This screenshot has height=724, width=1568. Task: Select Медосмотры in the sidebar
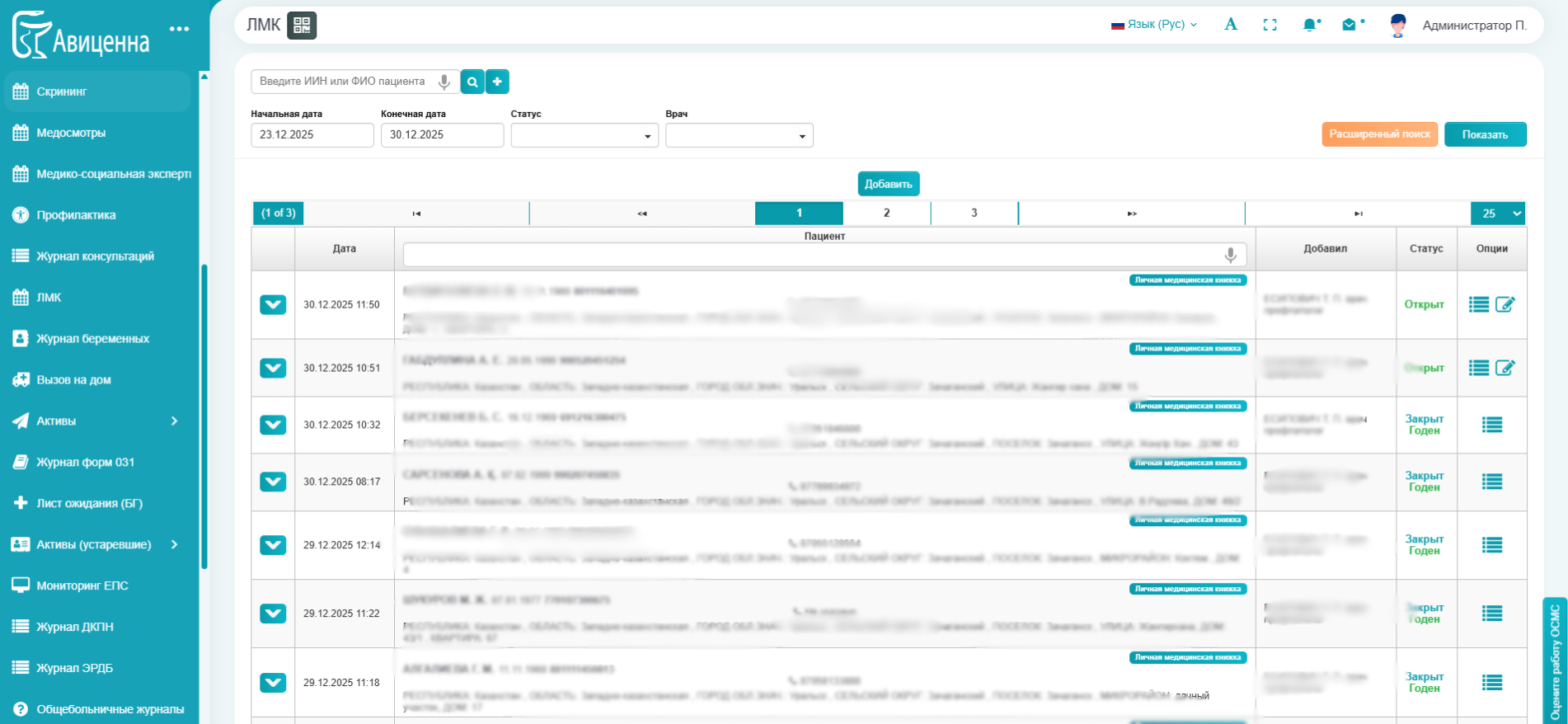pos(71,133)
